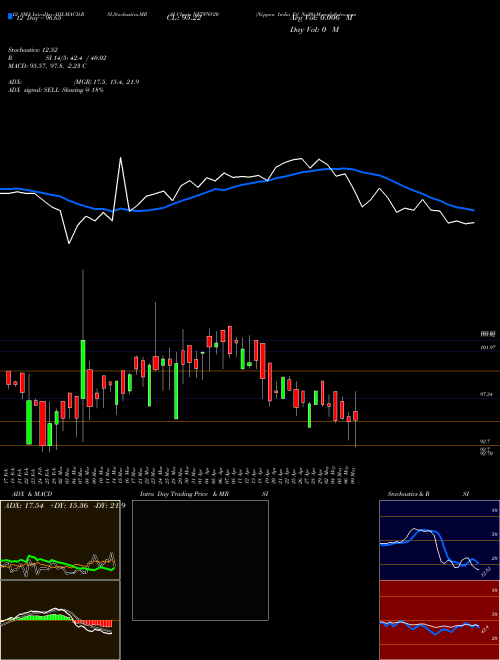Click the 'Stochastics: 12.52' reading
The width and height of the screenshot is (500, 660).
click(32, 50)
